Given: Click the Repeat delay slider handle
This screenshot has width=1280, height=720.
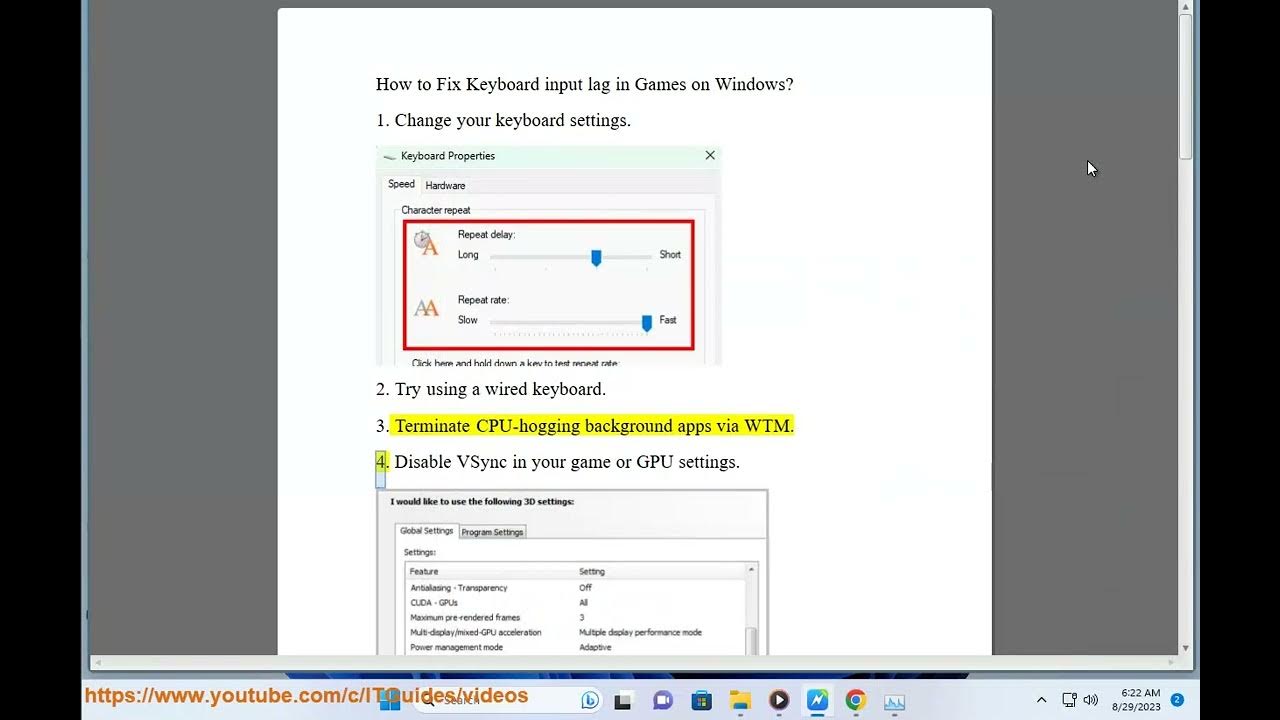Looking at the screenshot, I should 596,258.
